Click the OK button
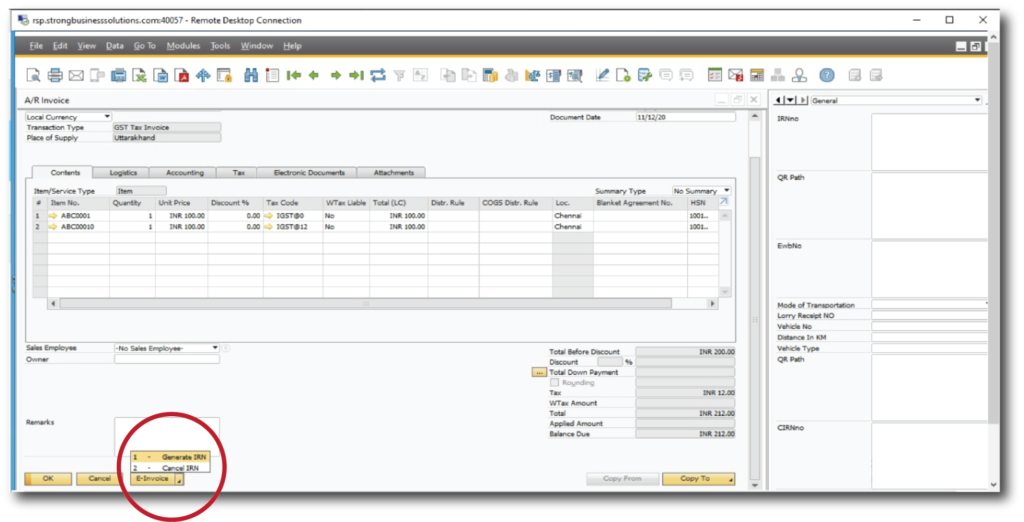The height and width of the screenshot is (522, 1024). click(47, 479)
